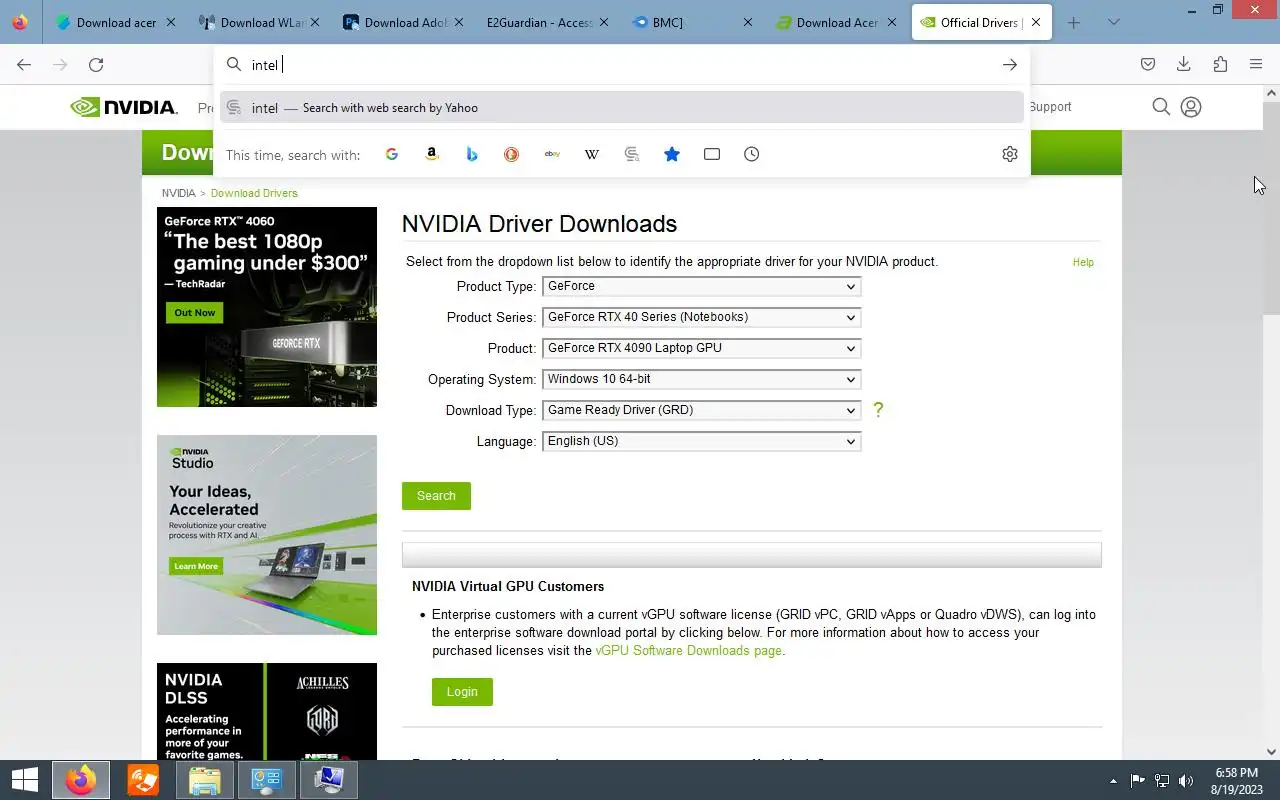Click the scrollbar down arrow

point(1272,752)
